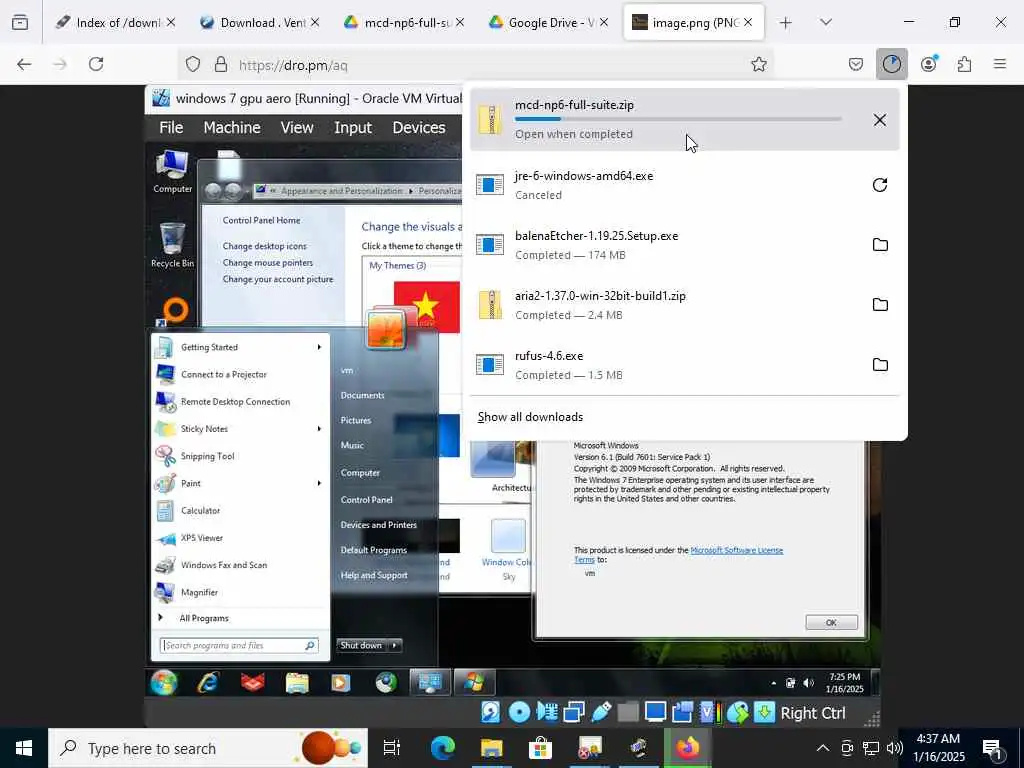This screenshot has height=768, width=1024.
Task: Switch to Firefox on the taskbar
Action: pos(687,748)
